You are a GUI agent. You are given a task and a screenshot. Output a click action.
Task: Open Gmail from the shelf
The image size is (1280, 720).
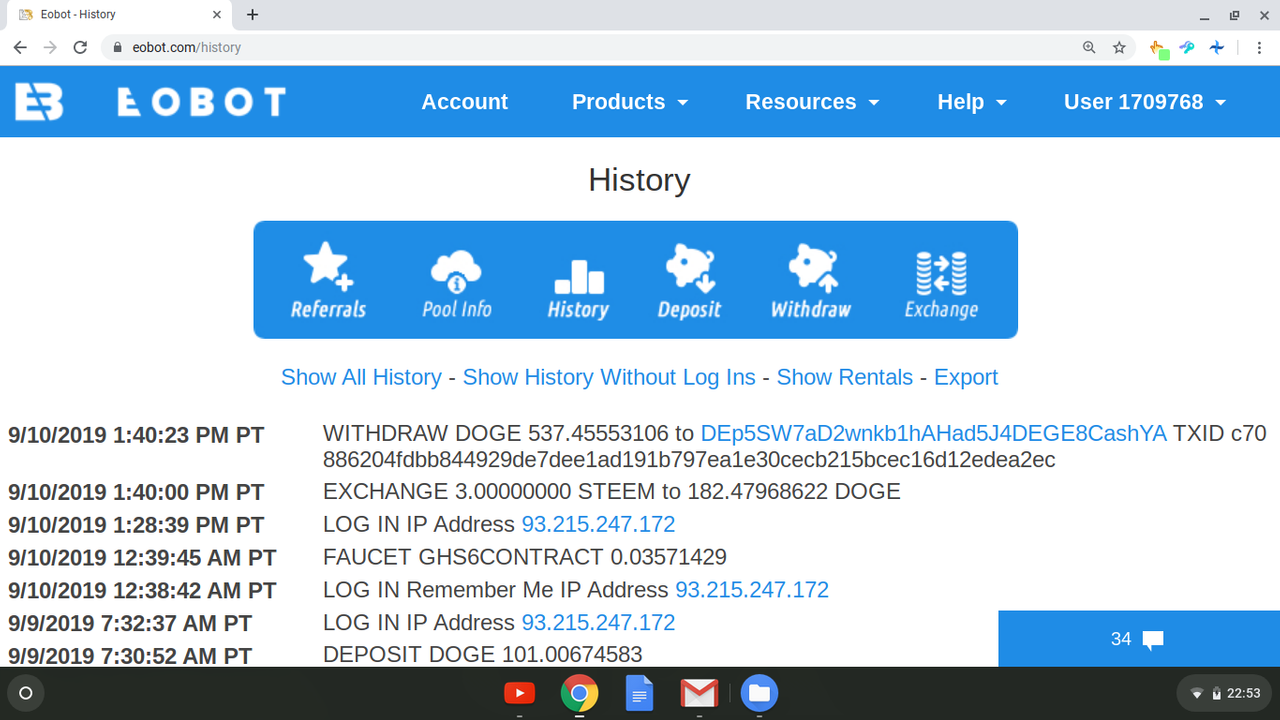click(699, 693)
